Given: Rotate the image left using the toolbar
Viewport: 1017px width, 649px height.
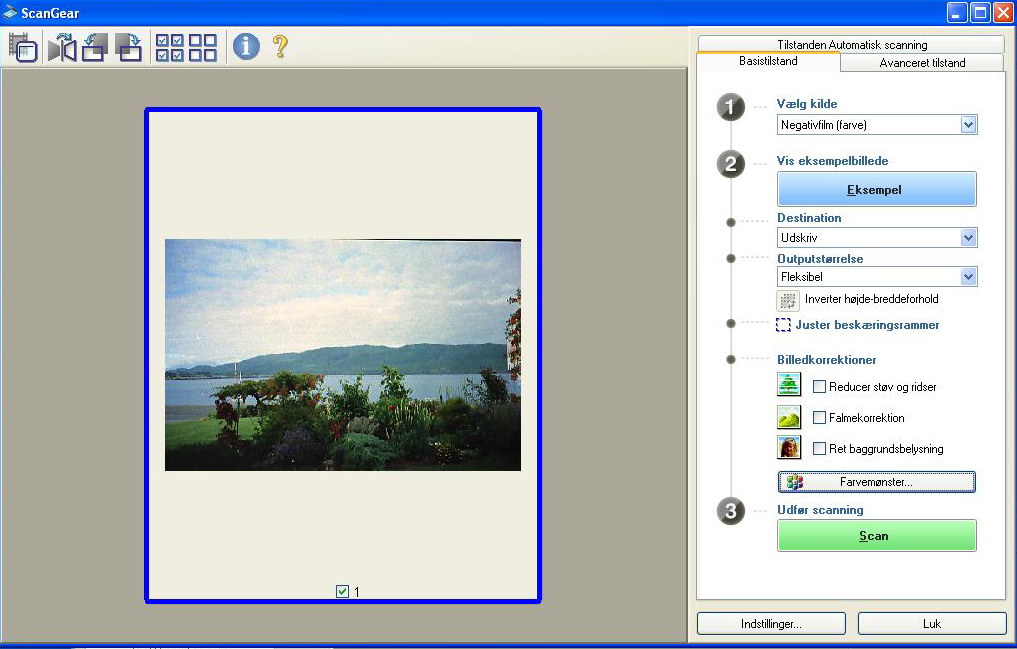Looking at the screenshot, I should coord(95,47).
